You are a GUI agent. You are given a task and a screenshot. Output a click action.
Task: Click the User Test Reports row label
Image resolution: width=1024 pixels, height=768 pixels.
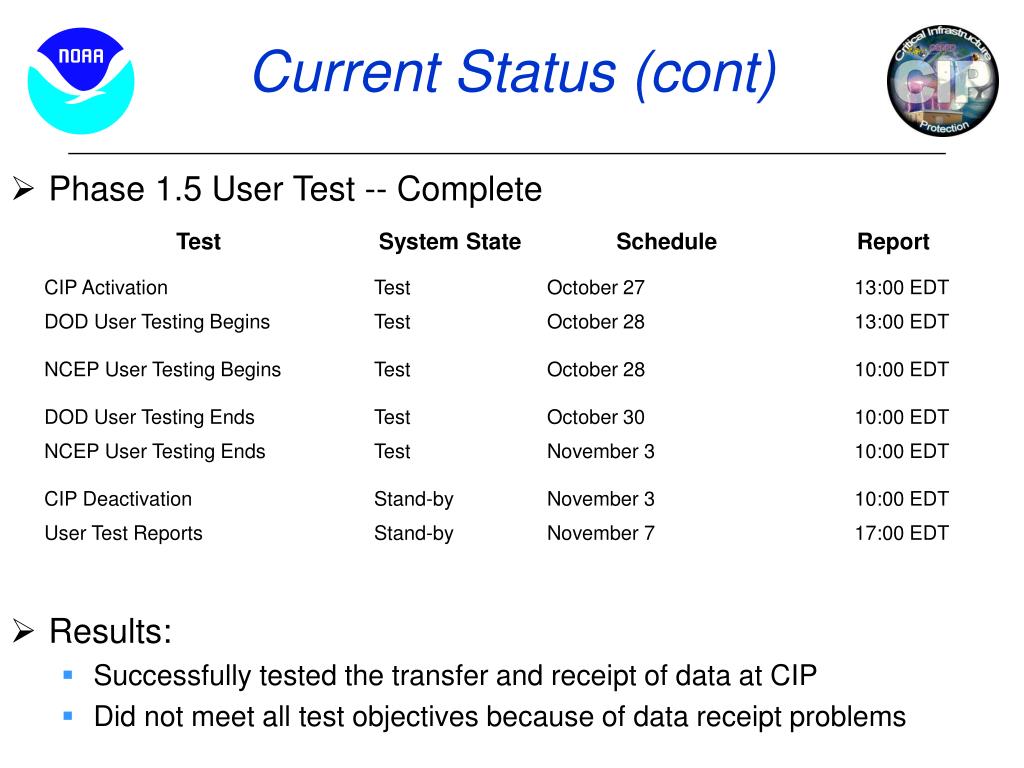click(x=123, y=533)
